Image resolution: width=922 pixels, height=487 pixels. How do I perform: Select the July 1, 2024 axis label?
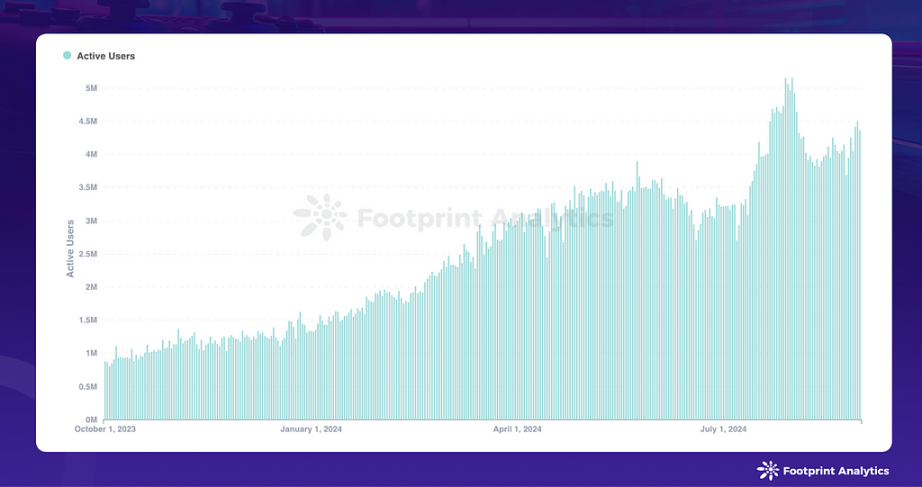(723, 429)
